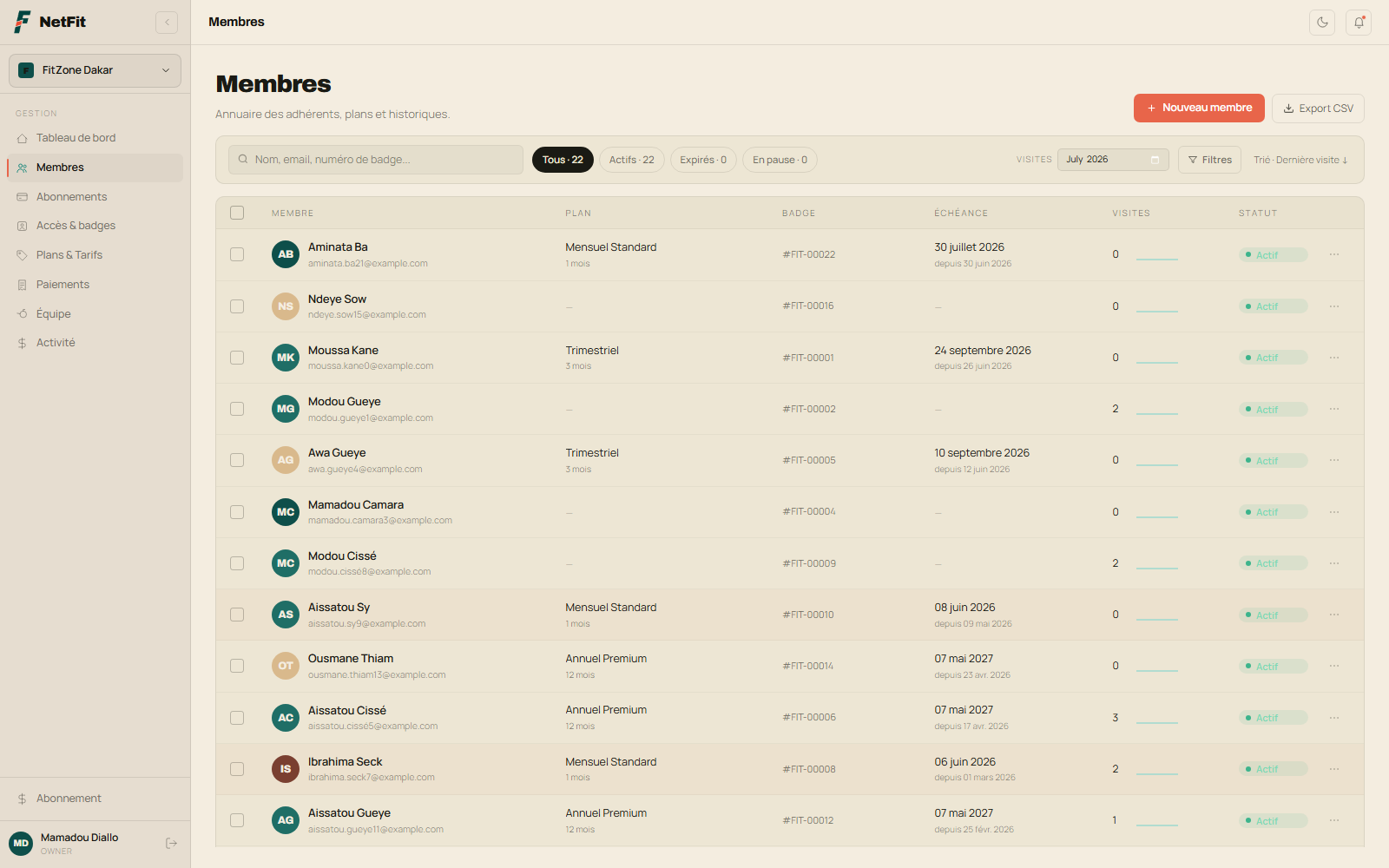
Task: Tick the checkbox for Ndeye Sow
Action: coord(237,306)
